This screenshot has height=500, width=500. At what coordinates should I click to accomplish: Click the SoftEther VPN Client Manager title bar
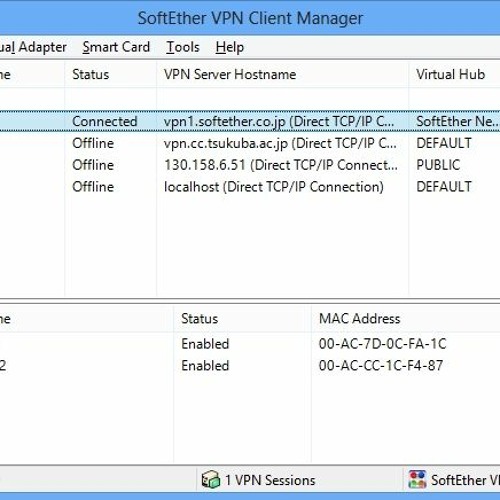coord(250,18)
